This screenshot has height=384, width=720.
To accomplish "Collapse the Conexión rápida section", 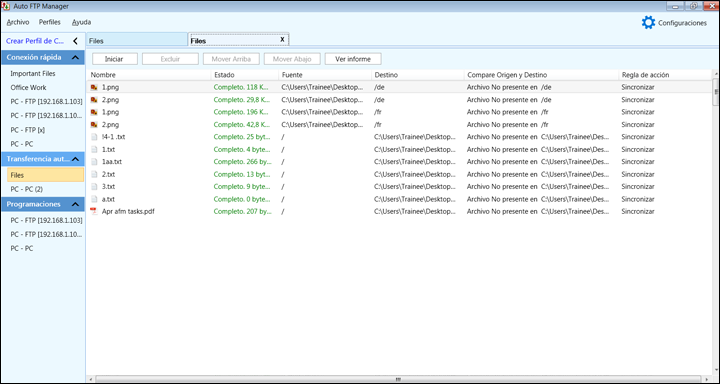I will [x=75, y=57].
